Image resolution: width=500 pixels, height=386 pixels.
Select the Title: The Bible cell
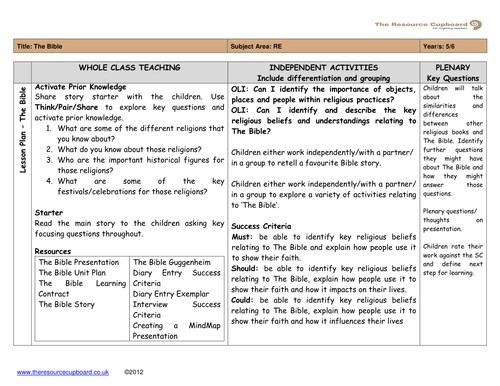point(120,46)
